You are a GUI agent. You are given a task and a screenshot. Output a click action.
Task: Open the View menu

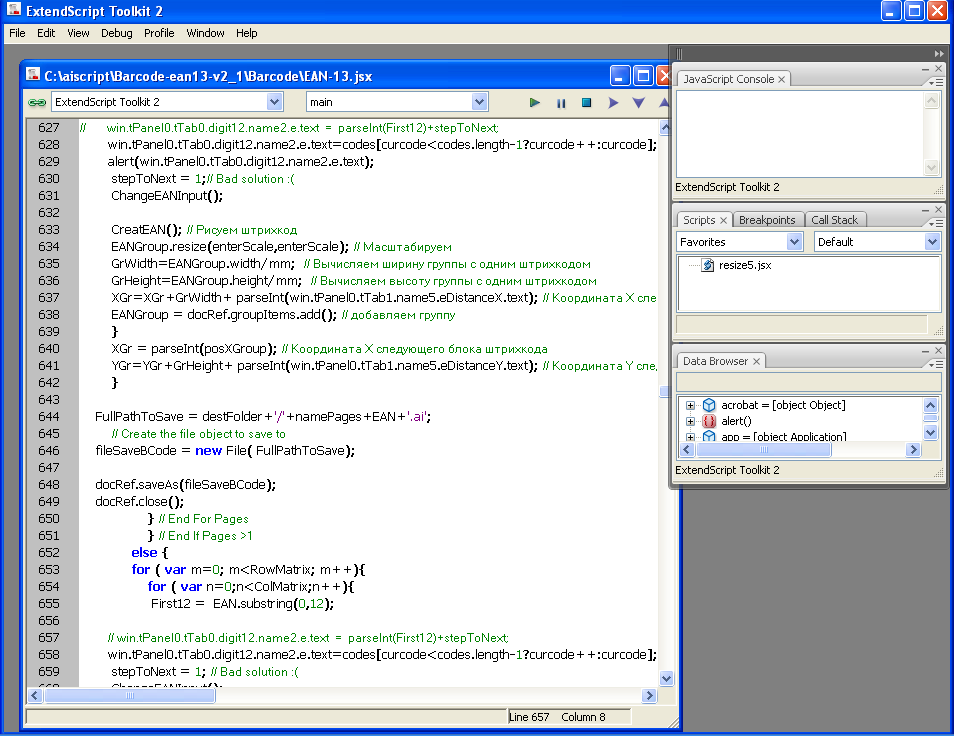pos(78,33)
